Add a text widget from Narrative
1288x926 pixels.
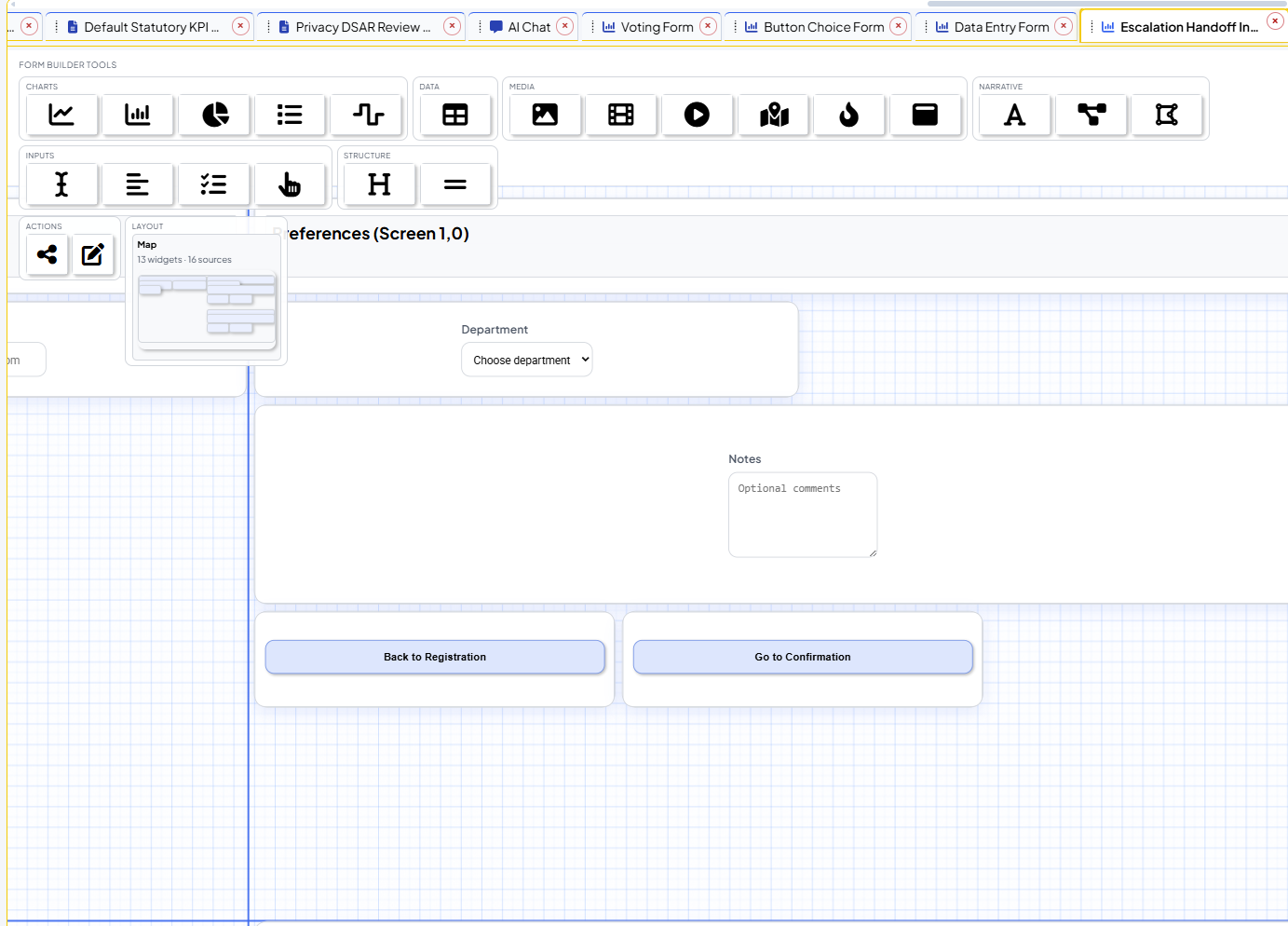(x=1014, y=115)
